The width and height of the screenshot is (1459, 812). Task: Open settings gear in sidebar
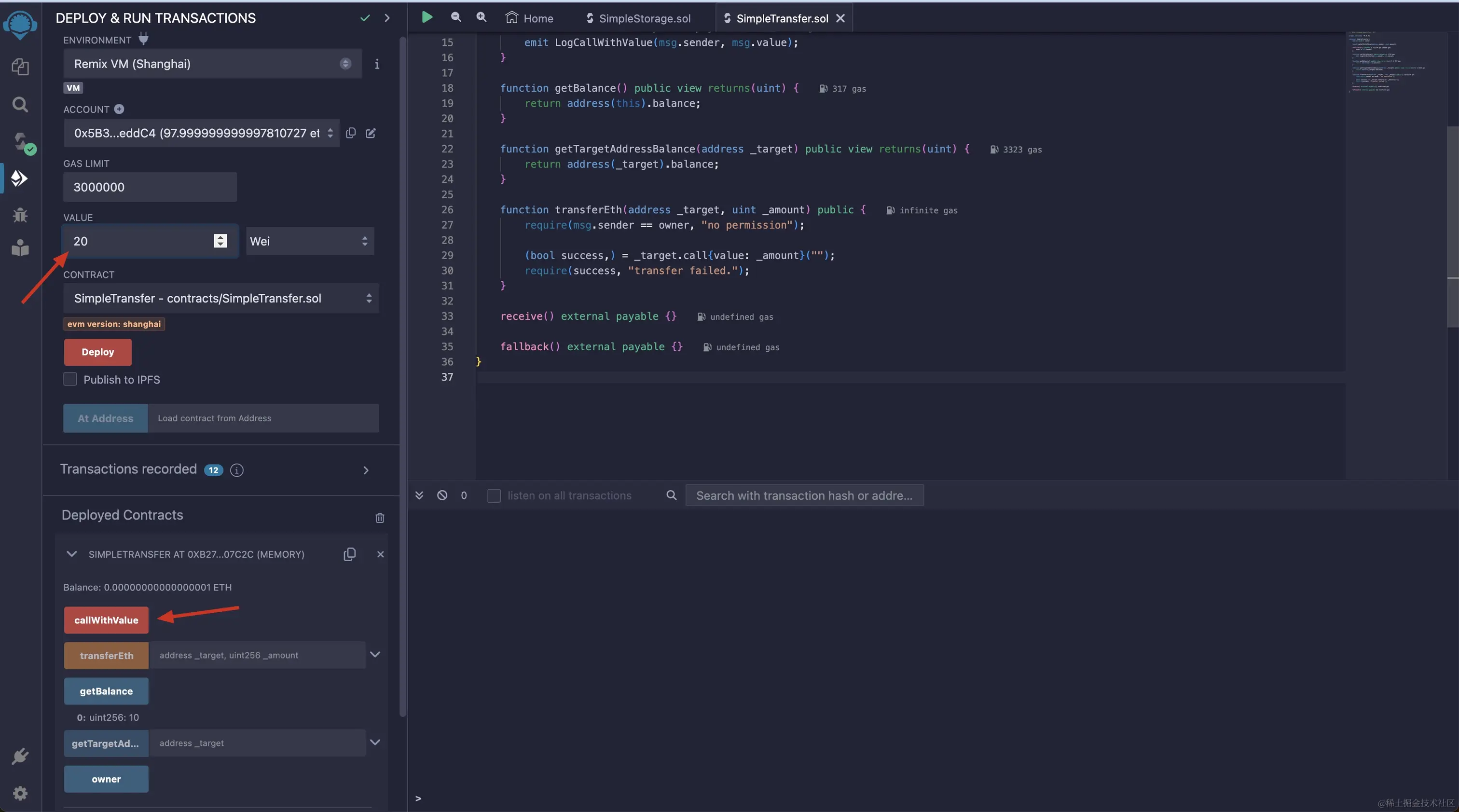pyautogui.click(x=20, y=793)
